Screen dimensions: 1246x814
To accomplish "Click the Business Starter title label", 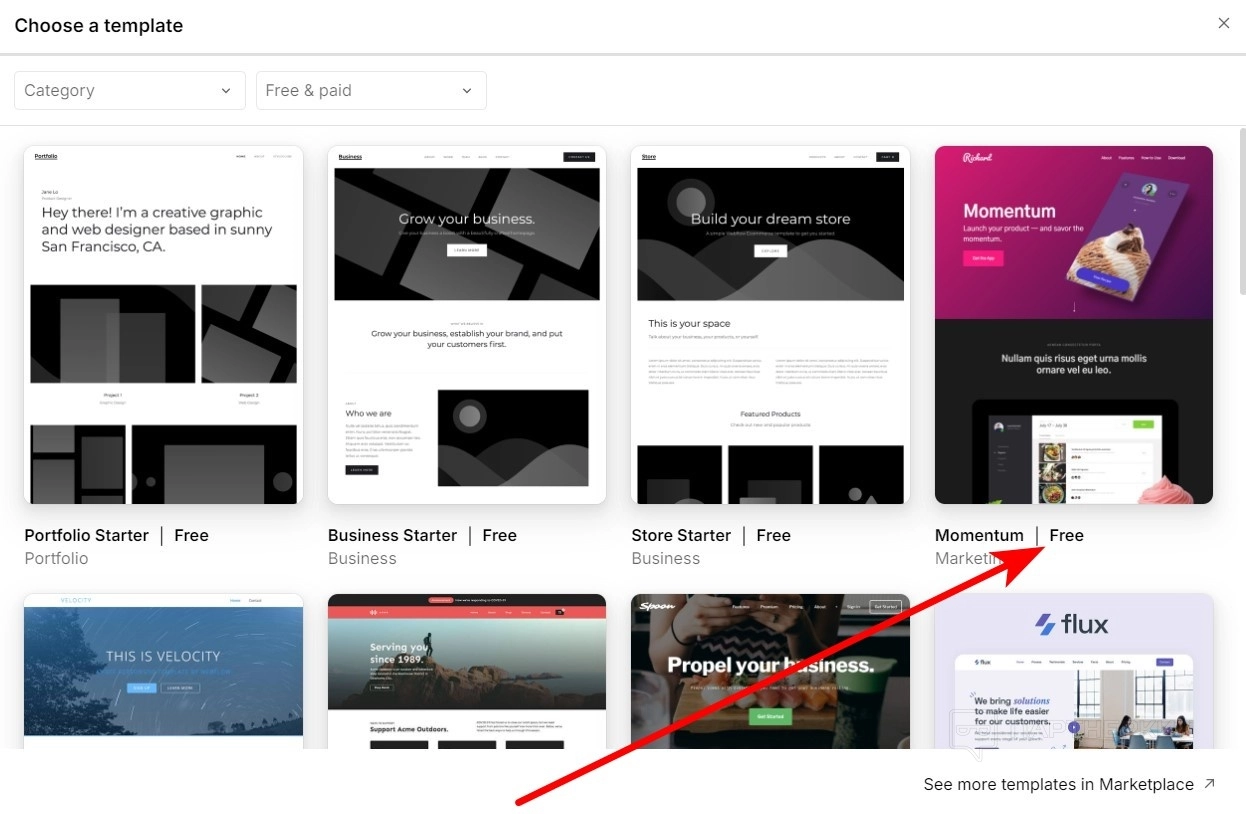I will 392,535.
